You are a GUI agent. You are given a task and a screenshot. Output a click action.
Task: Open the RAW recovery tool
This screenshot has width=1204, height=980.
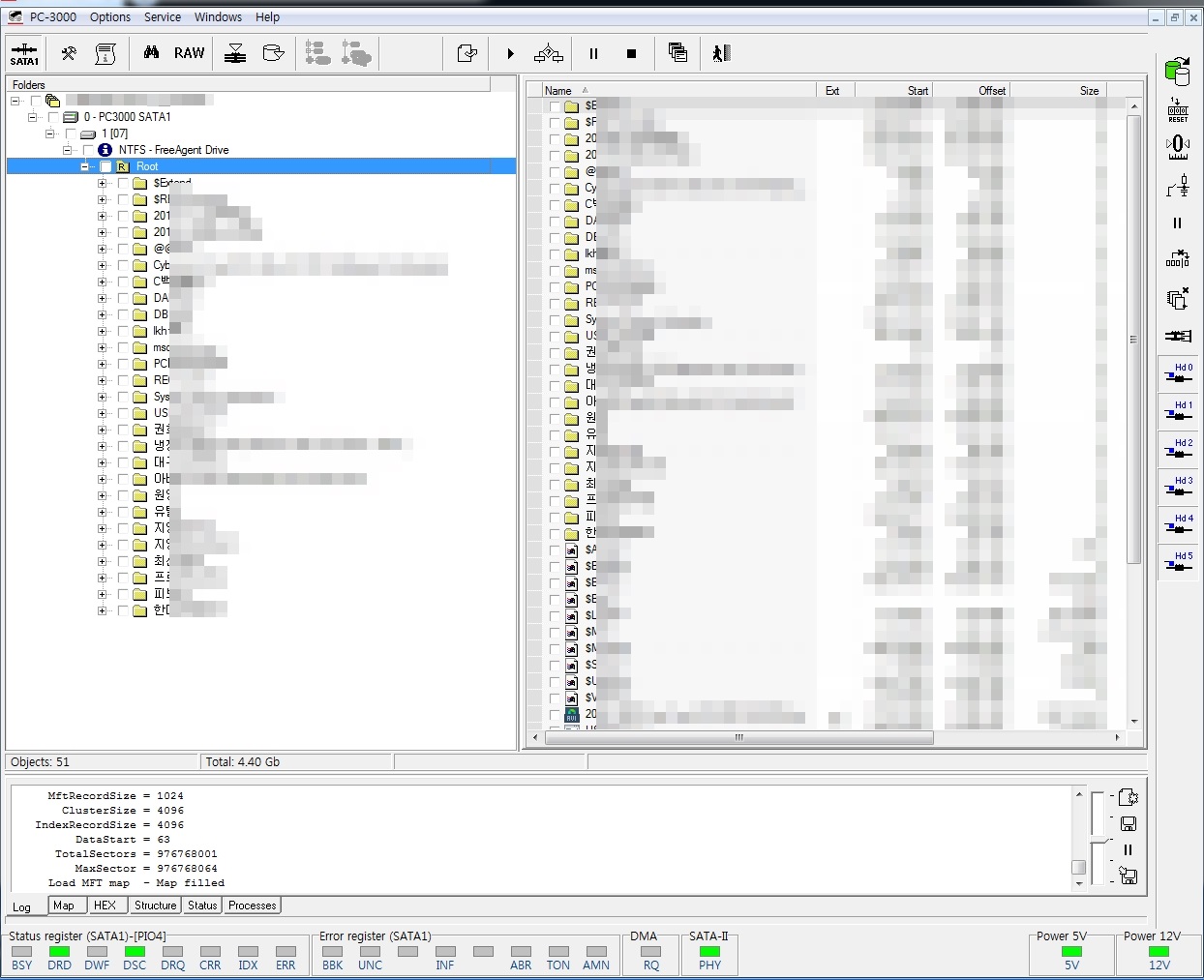pyautogui.click(x=189, y=54)
